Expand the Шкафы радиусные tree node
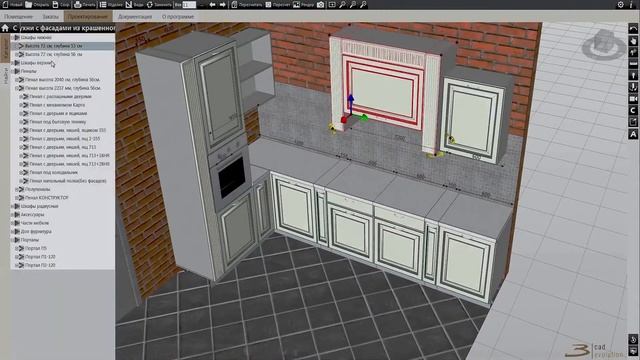Screen dimensions: 640x360 pyautogui.click(x=12, y=206)
